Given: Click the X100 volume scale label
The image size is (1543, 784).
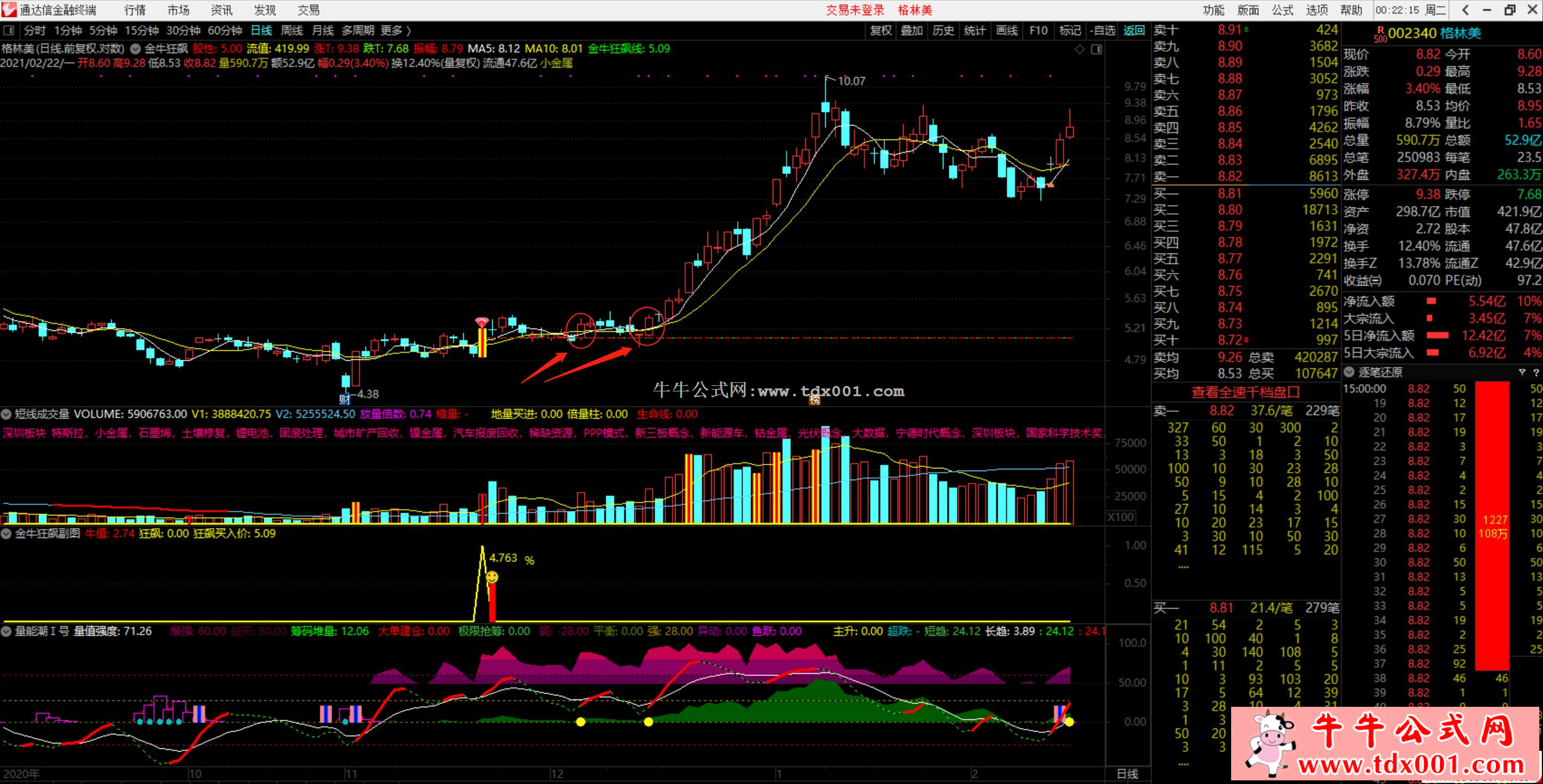Looking at the screenshot, I should 1121,517.
